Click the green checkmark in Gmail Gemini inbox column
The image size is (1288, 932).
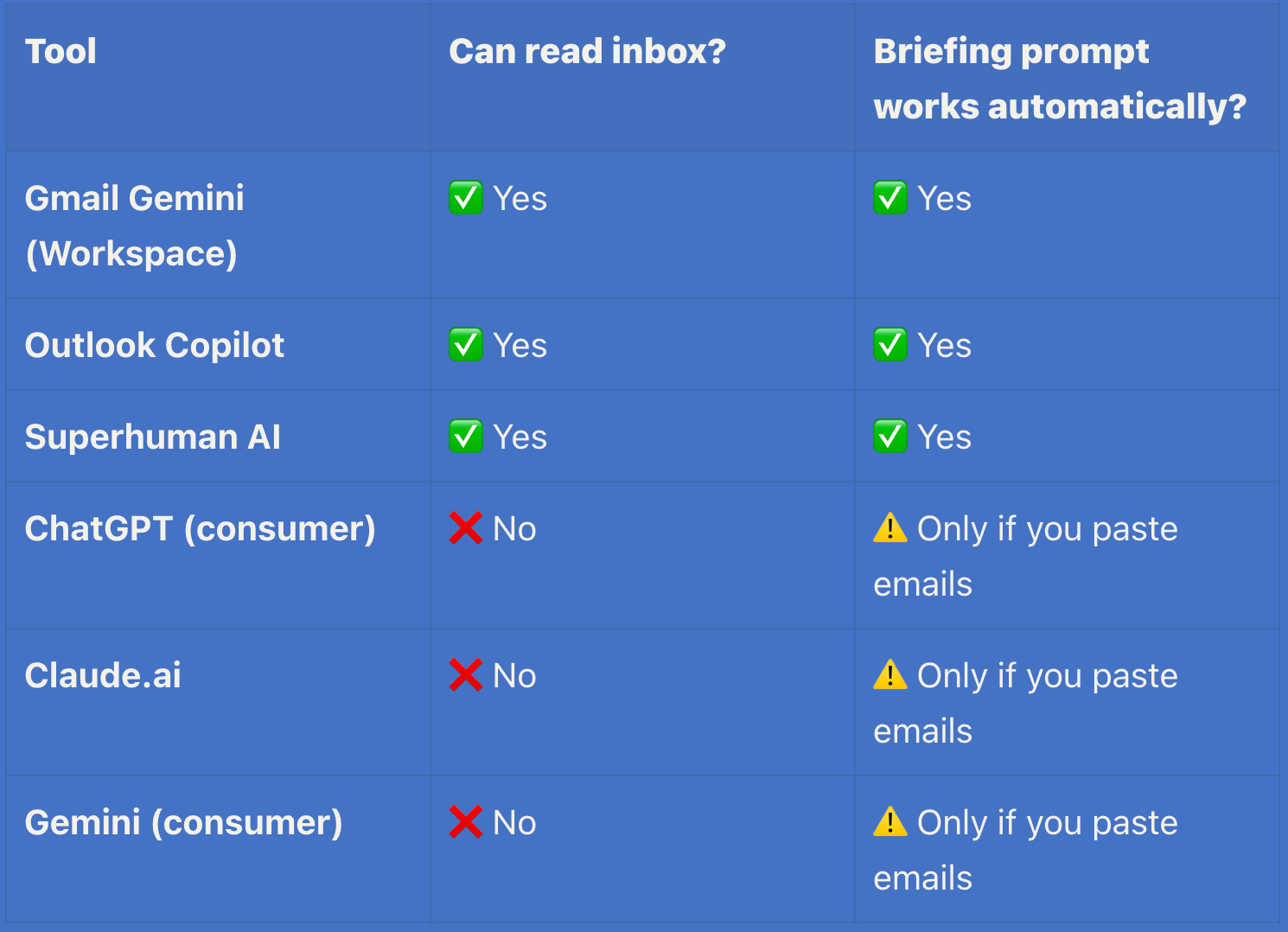pyautogui.click(x=466, y=198)
